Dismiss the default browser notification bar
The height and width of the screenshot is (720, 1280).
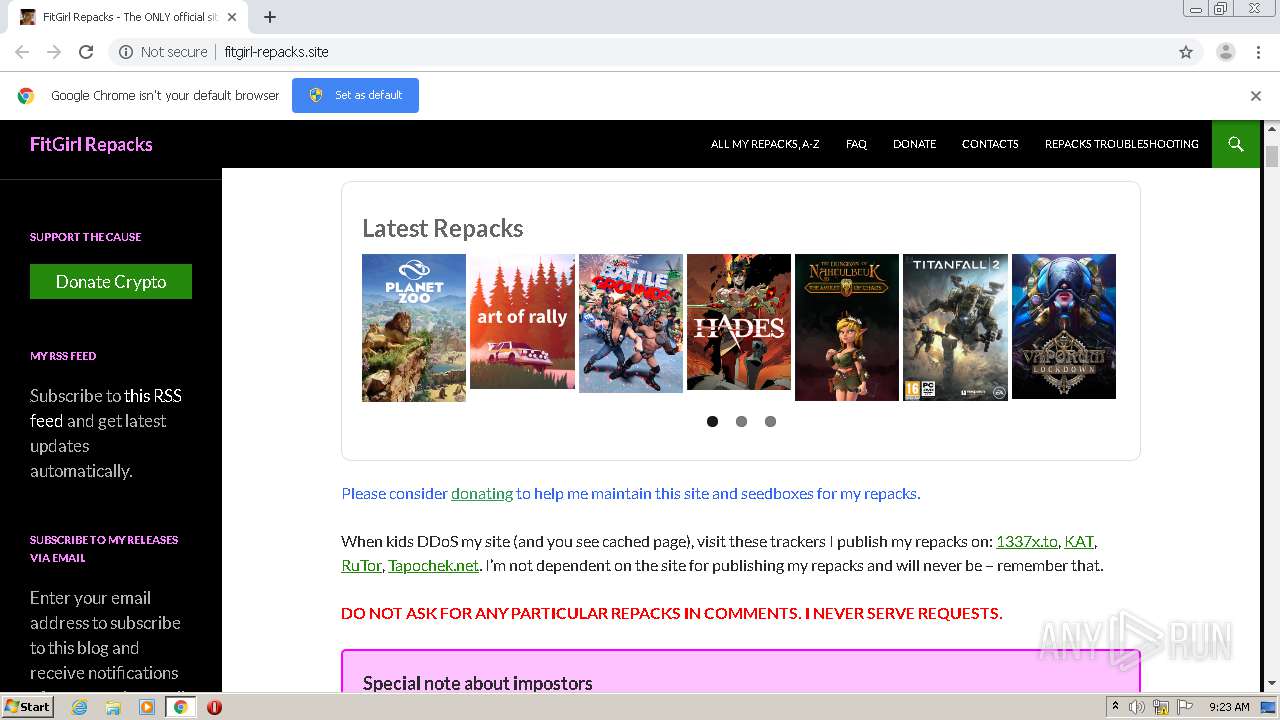pyautogui.click(x=1256, y=96)
